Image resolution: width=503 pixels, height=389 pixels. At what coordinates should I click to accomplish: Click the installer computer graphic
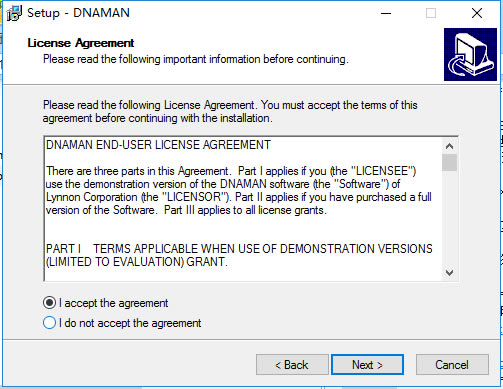470,54
